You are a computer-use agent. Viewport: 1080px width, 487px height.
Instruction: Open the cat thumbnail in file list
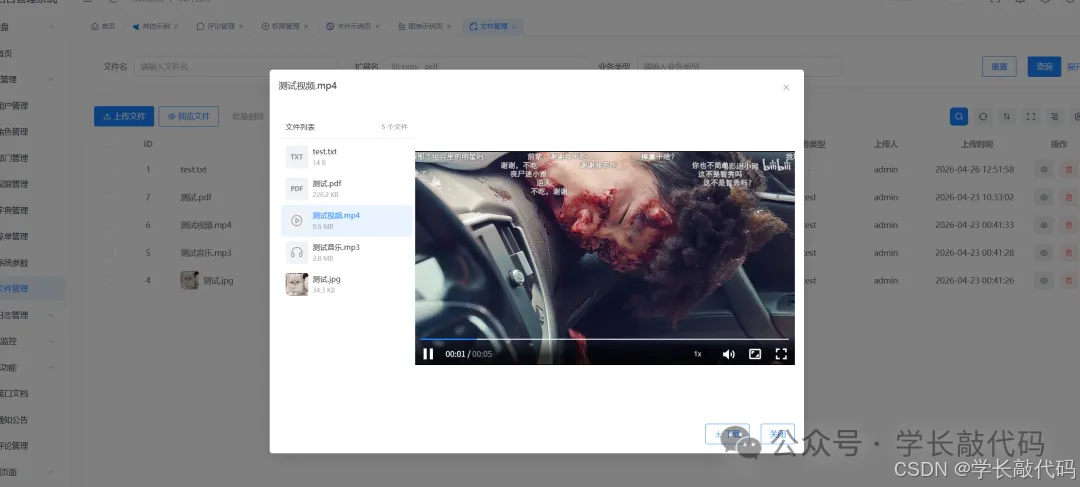(x=297, y=284)
